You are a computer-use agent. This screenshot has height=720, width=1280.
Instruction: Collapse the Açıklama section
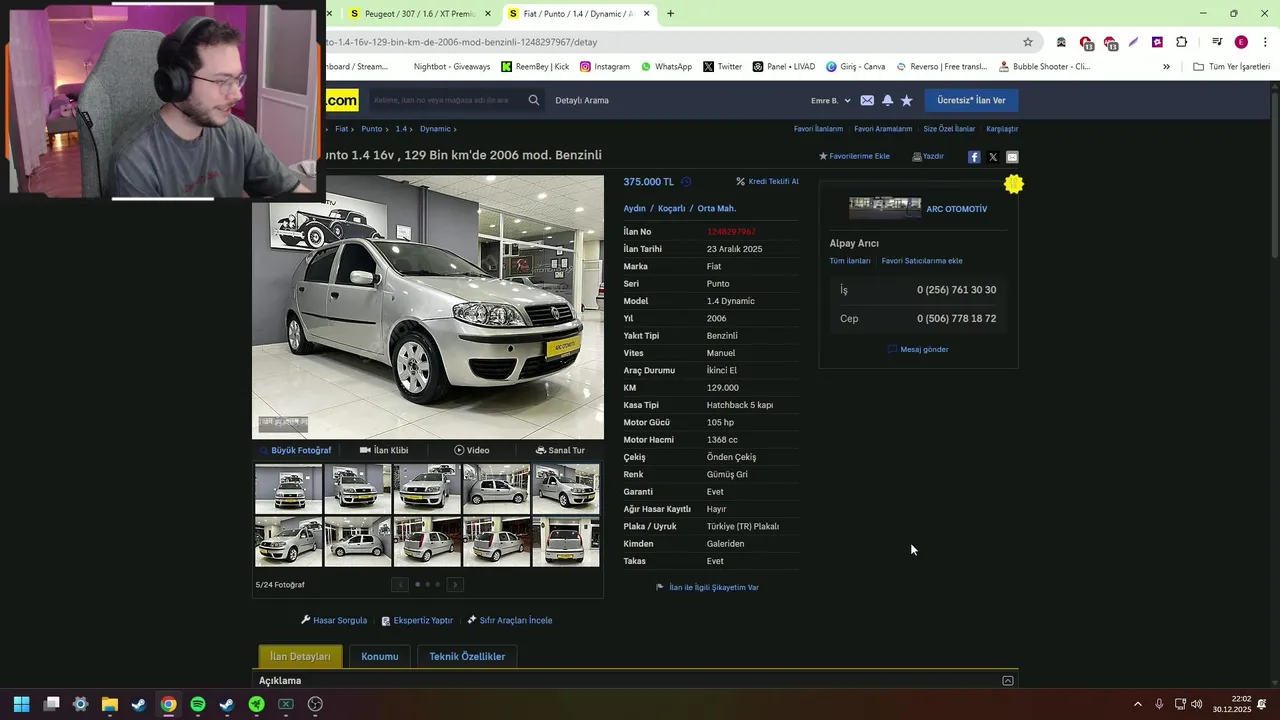(x=1008, y=681)
